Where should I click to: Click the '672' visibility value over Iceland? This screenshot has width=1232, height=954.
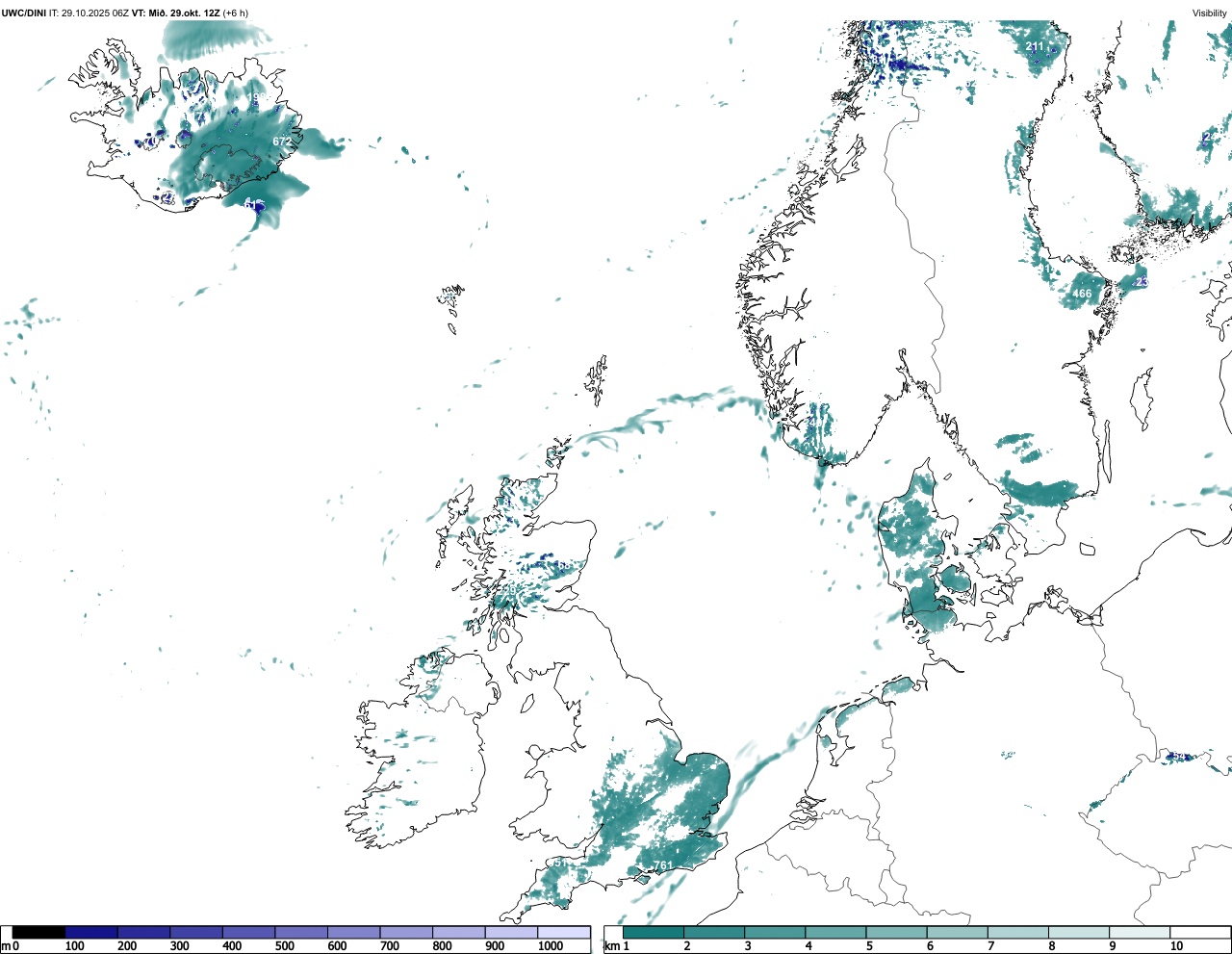click(281, 142)
